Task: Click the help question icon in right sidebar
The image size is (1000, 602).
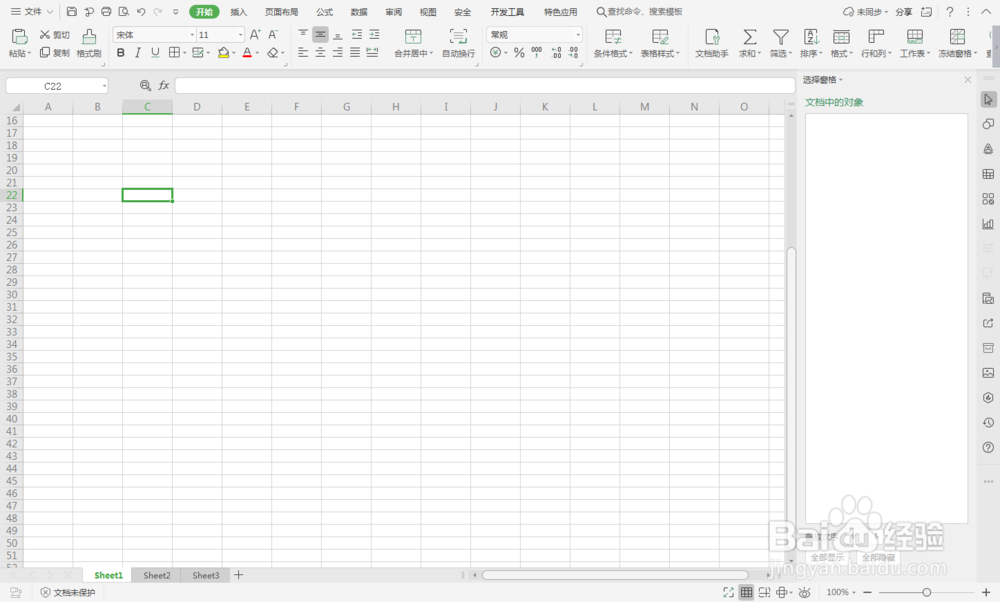Action: pos(988,448)
